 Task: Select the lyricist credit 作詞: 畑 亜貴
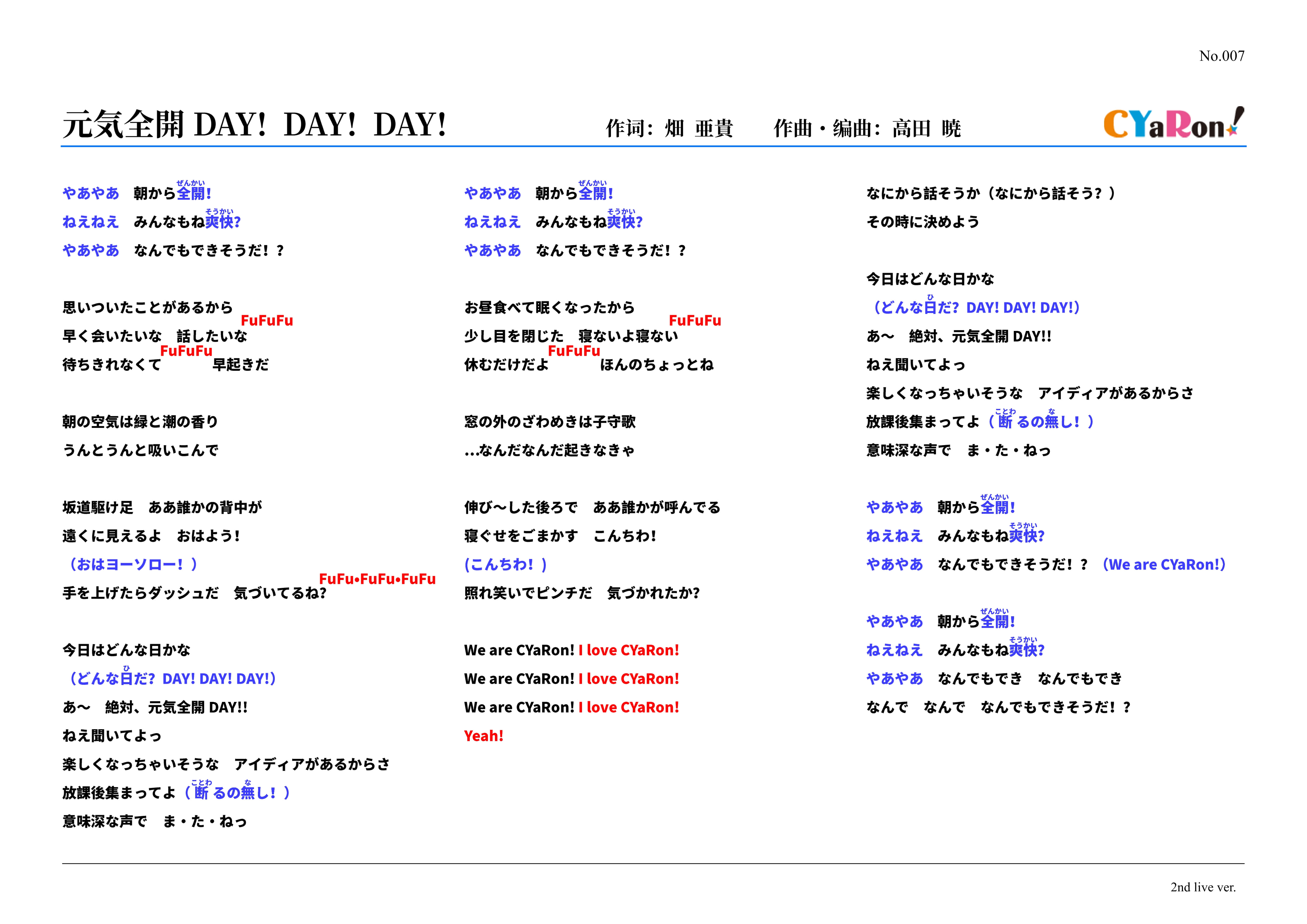pos(669,129)
